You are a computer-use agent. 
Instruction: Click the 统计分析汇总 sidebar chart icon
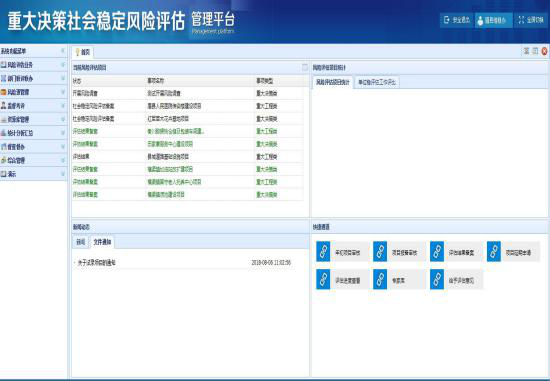pos(4,133)
